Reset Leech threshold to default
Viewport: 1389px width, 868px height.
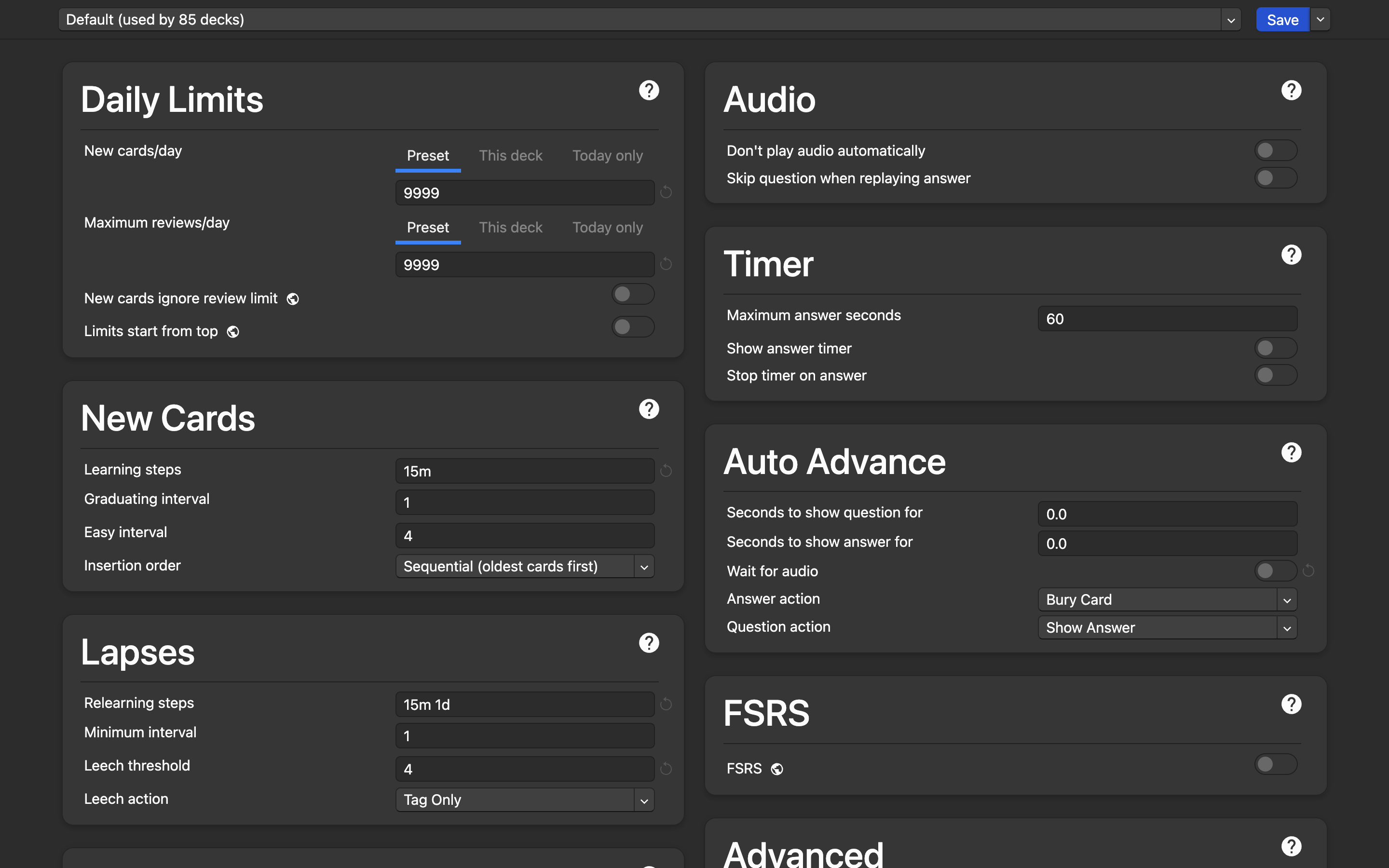coord(666,768)
